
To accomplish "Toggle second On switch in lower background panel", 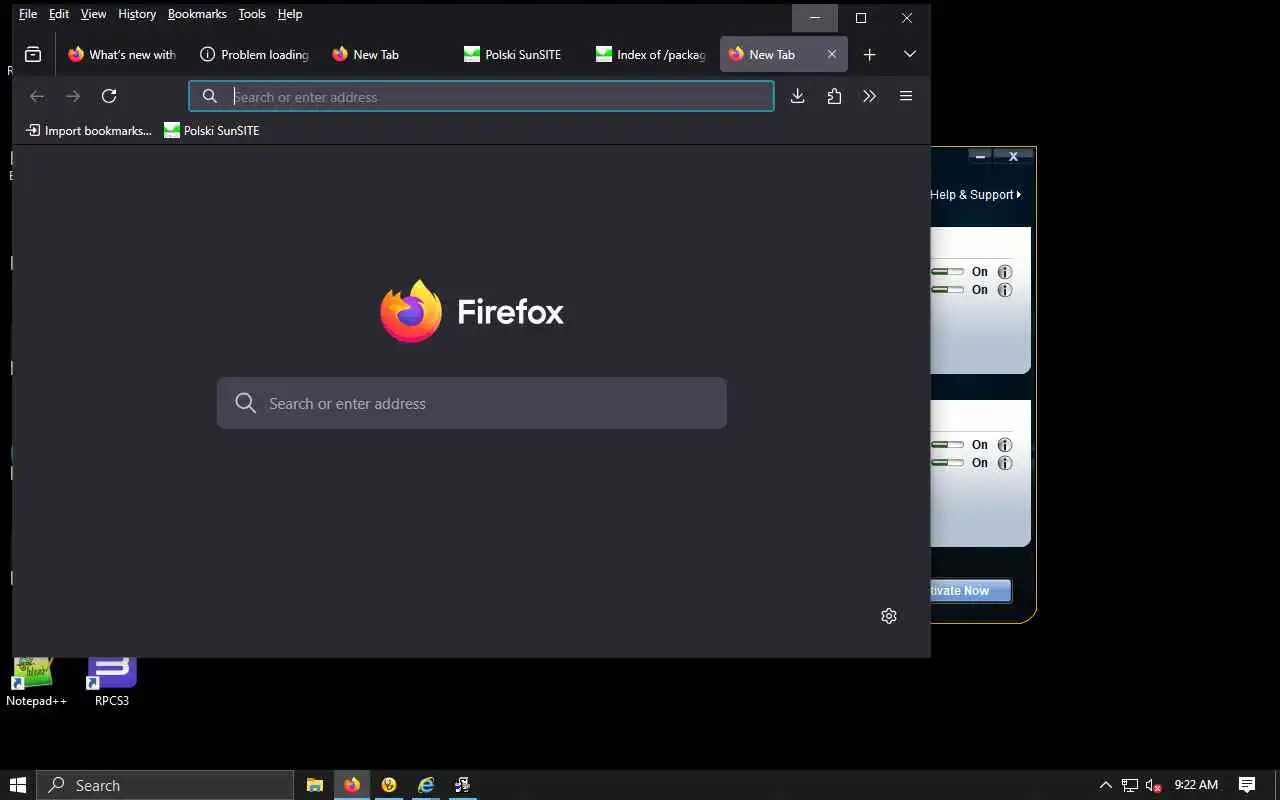I will tap(947, 463).
